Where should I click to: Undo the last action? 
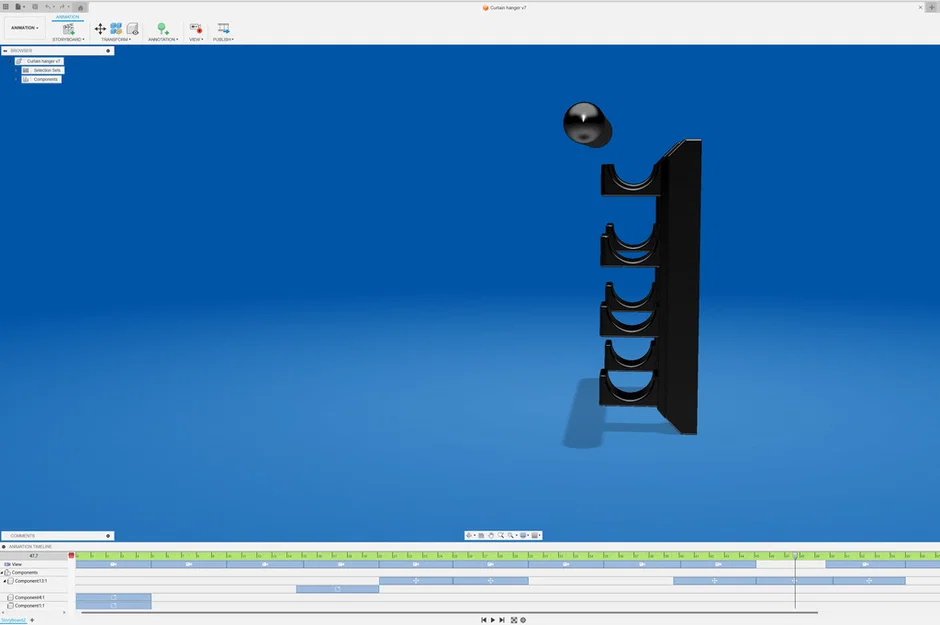tap(48, 7)
